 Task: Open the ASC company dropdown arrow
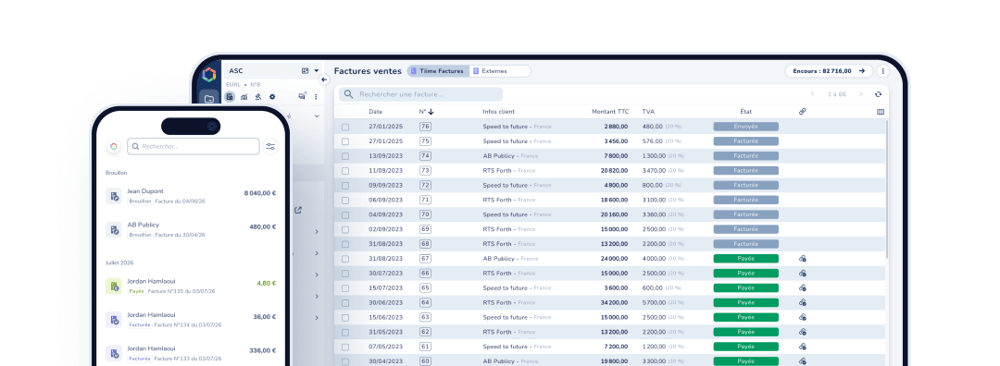(316, 71)
